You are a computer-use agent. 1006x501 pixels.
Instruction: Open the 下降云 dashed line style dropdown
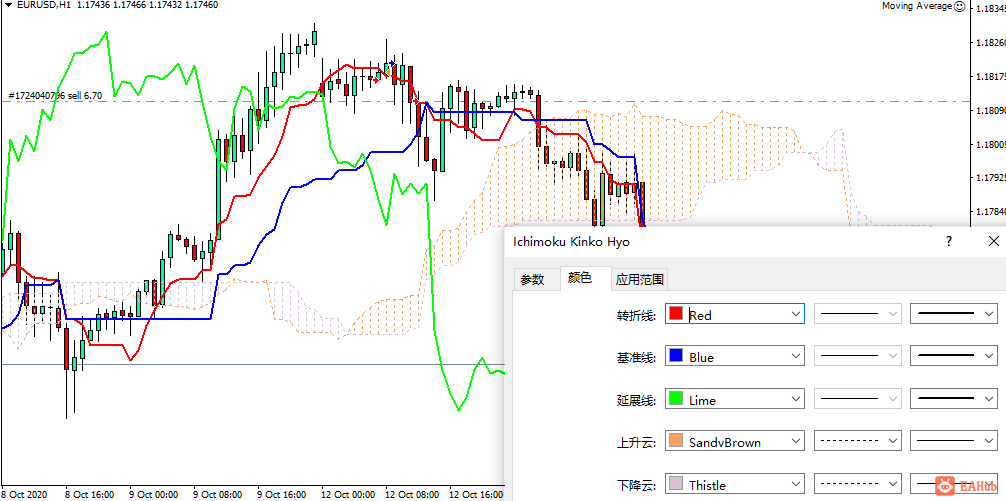click(857, 484)
